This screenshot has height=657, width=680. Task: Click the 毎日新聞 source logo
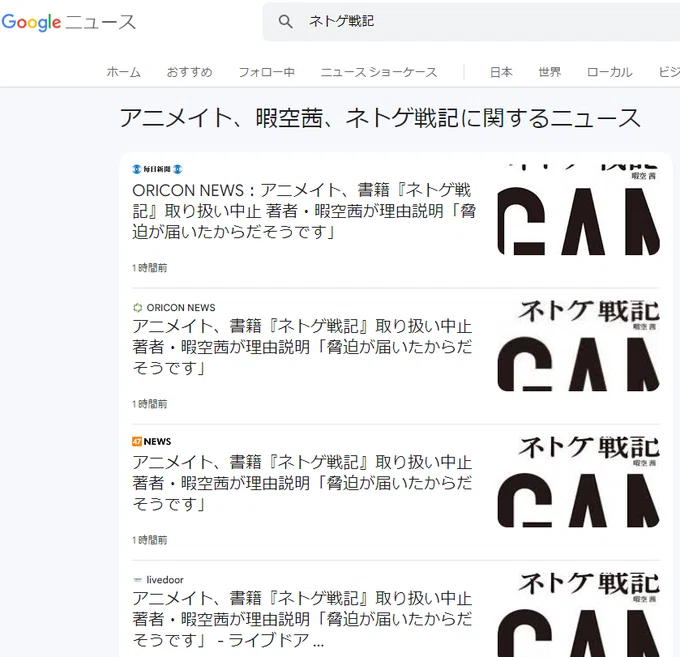pos(157,169)
